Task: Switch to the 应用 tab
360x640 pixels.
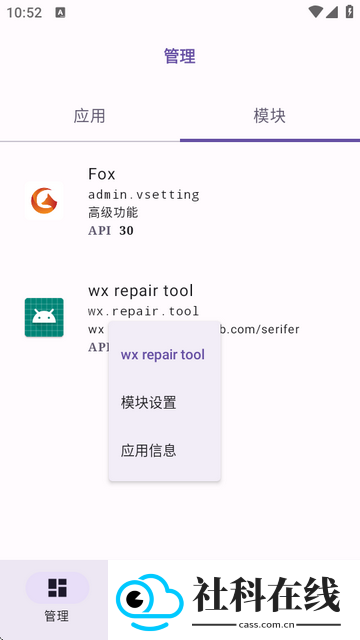Action: 90,116
